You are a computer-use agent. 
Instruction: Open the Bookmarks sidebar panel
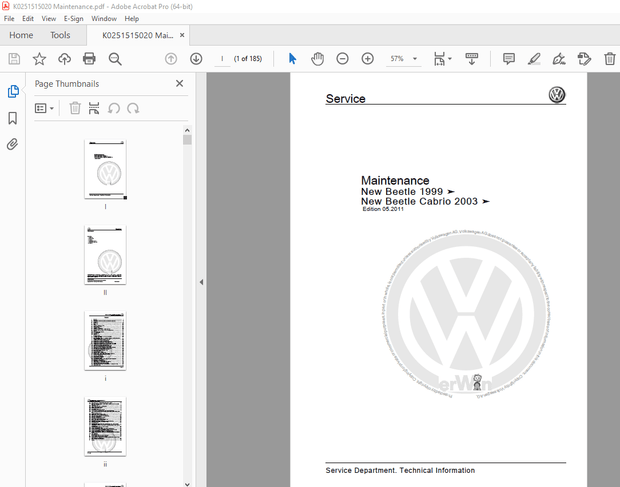13,118
